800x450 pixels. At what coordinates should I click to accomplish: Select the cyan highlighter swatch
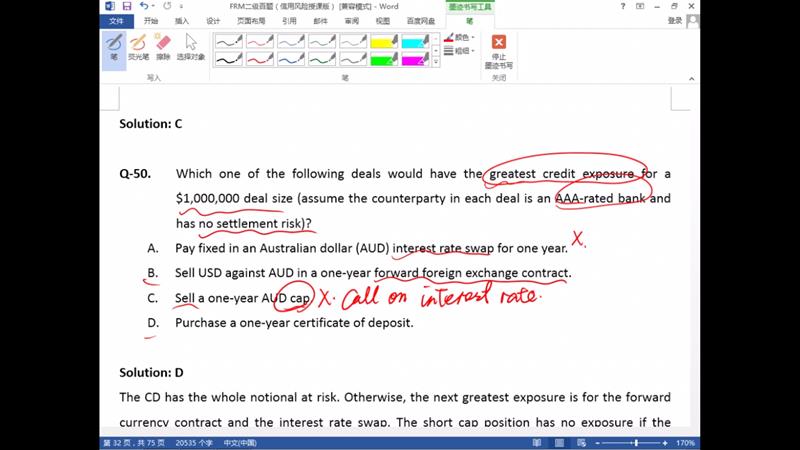(415, 41)
